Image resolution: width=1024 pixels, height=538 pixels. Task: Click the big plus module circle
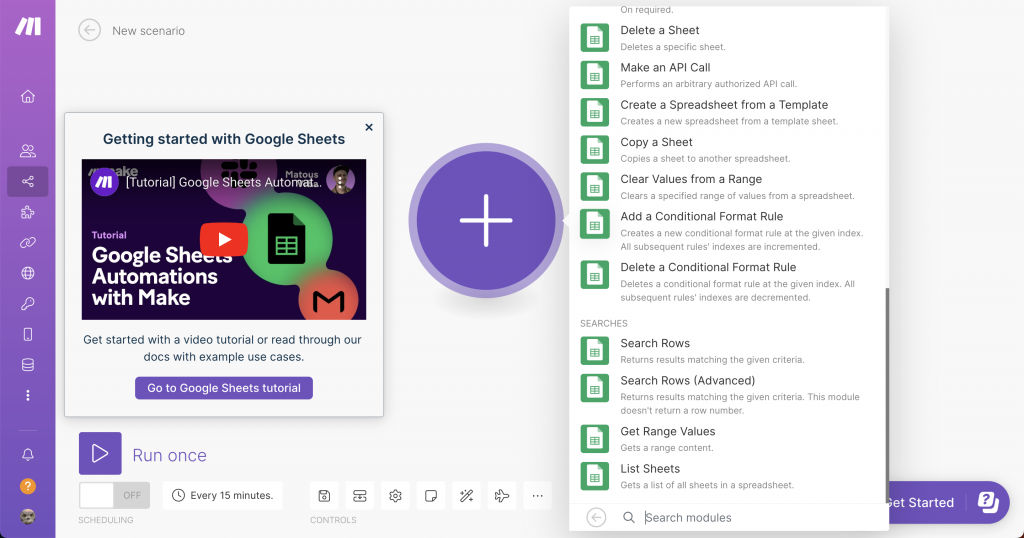(486, 221)
